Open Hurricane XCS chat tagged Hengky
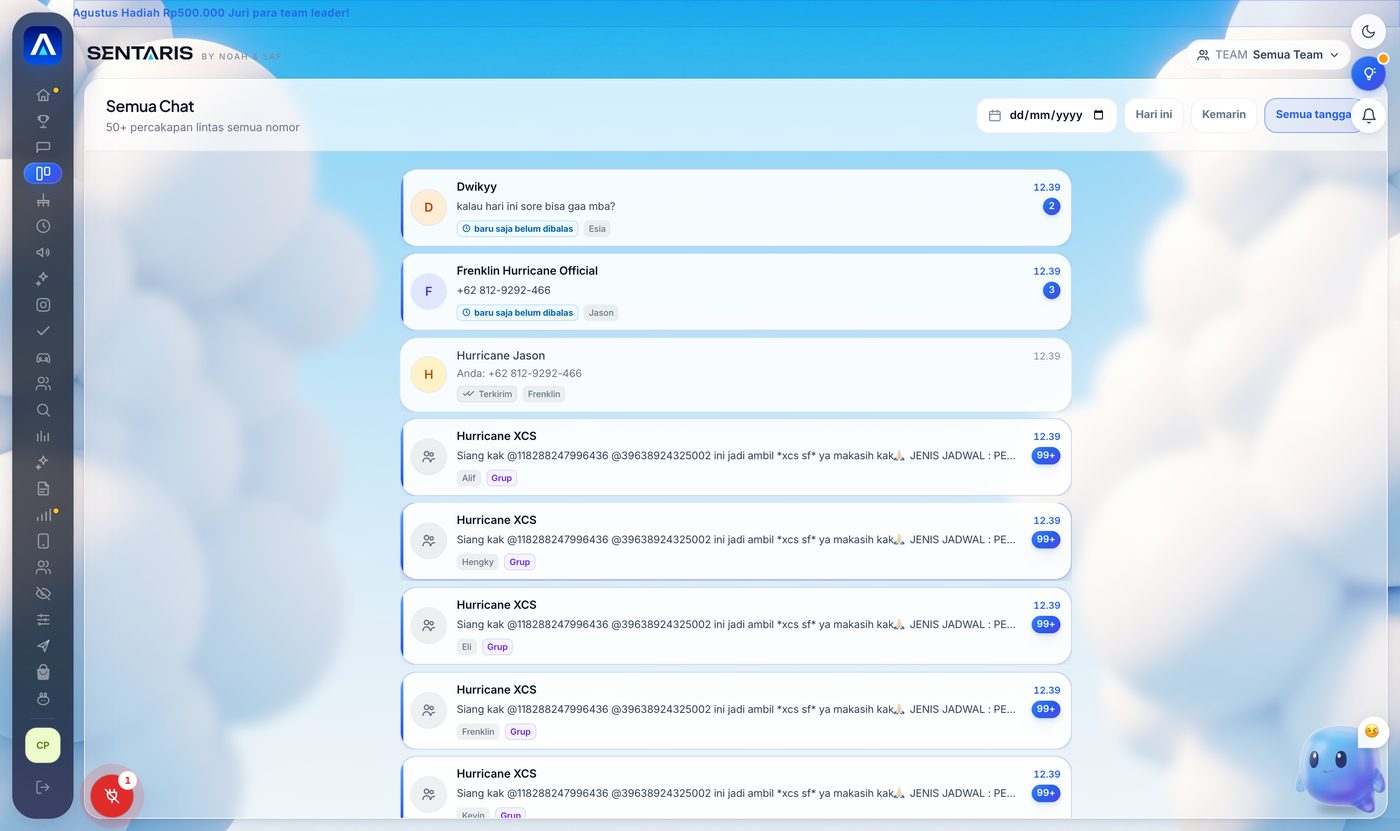This screenshot has height=831, width=1400. [736, 541]
